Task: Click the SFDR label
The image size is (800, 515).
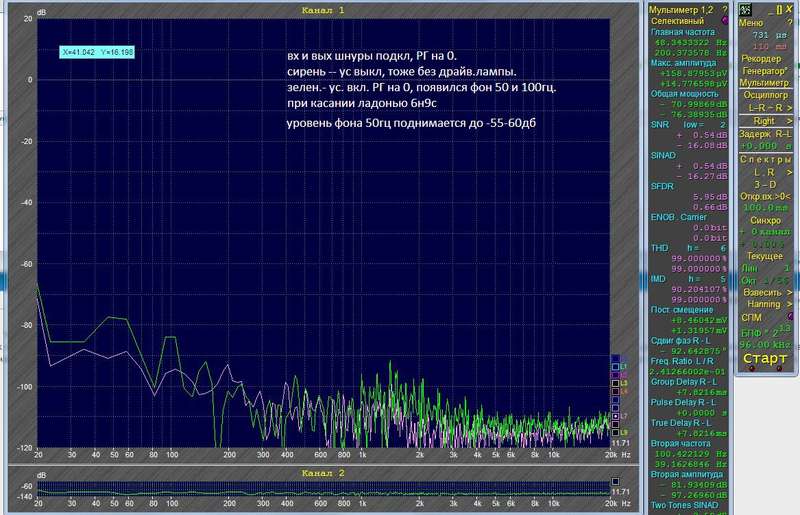Action: (x=662, y=186)
